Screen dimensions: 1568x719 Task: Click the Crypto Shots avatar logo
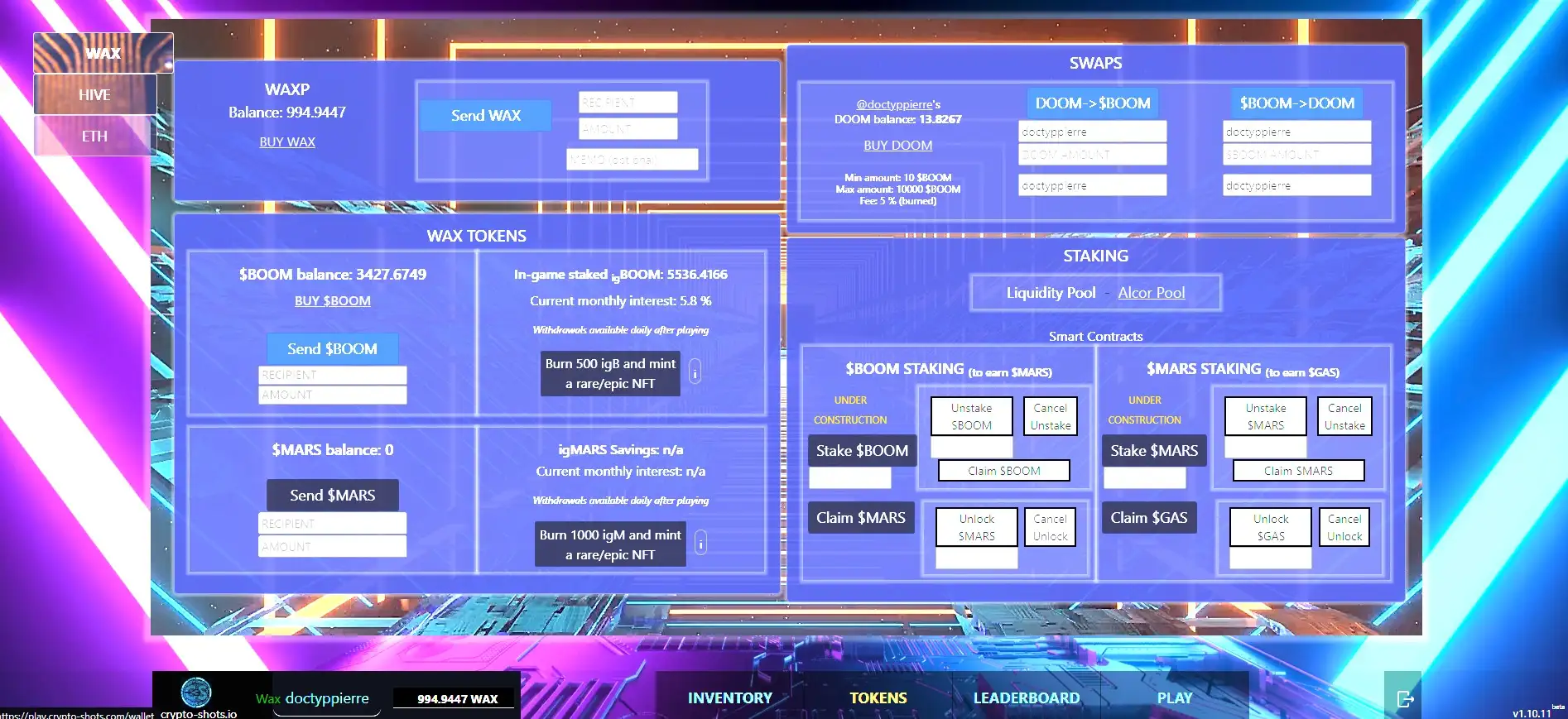click(x=196, y=692)
